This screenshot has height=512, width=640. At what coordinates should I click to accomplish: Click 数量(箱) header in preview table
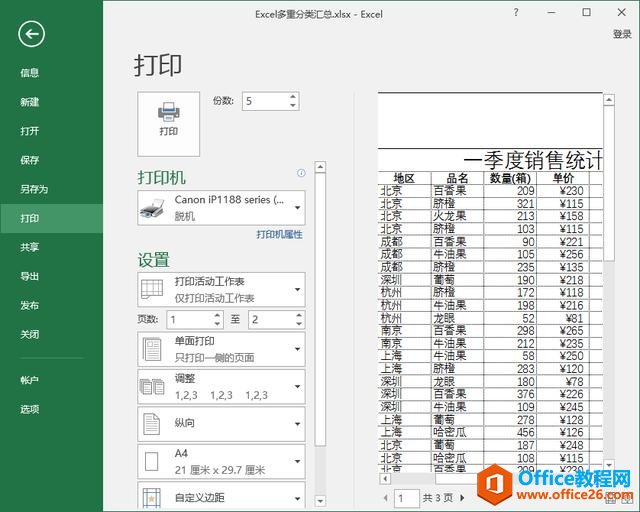[510, 178]
